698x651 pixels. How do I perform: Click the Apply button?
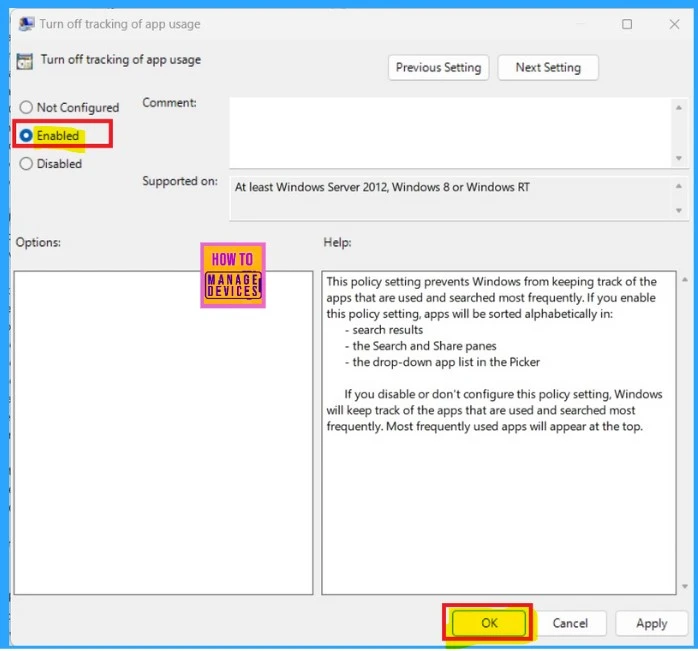[x=652, y=623]
